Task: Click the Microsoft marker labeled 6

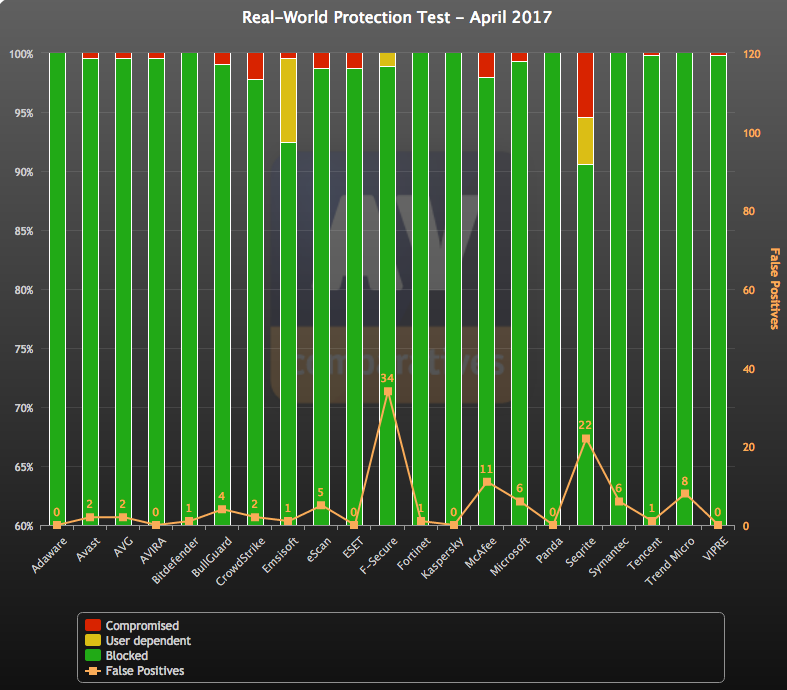Action: point(519,502)
